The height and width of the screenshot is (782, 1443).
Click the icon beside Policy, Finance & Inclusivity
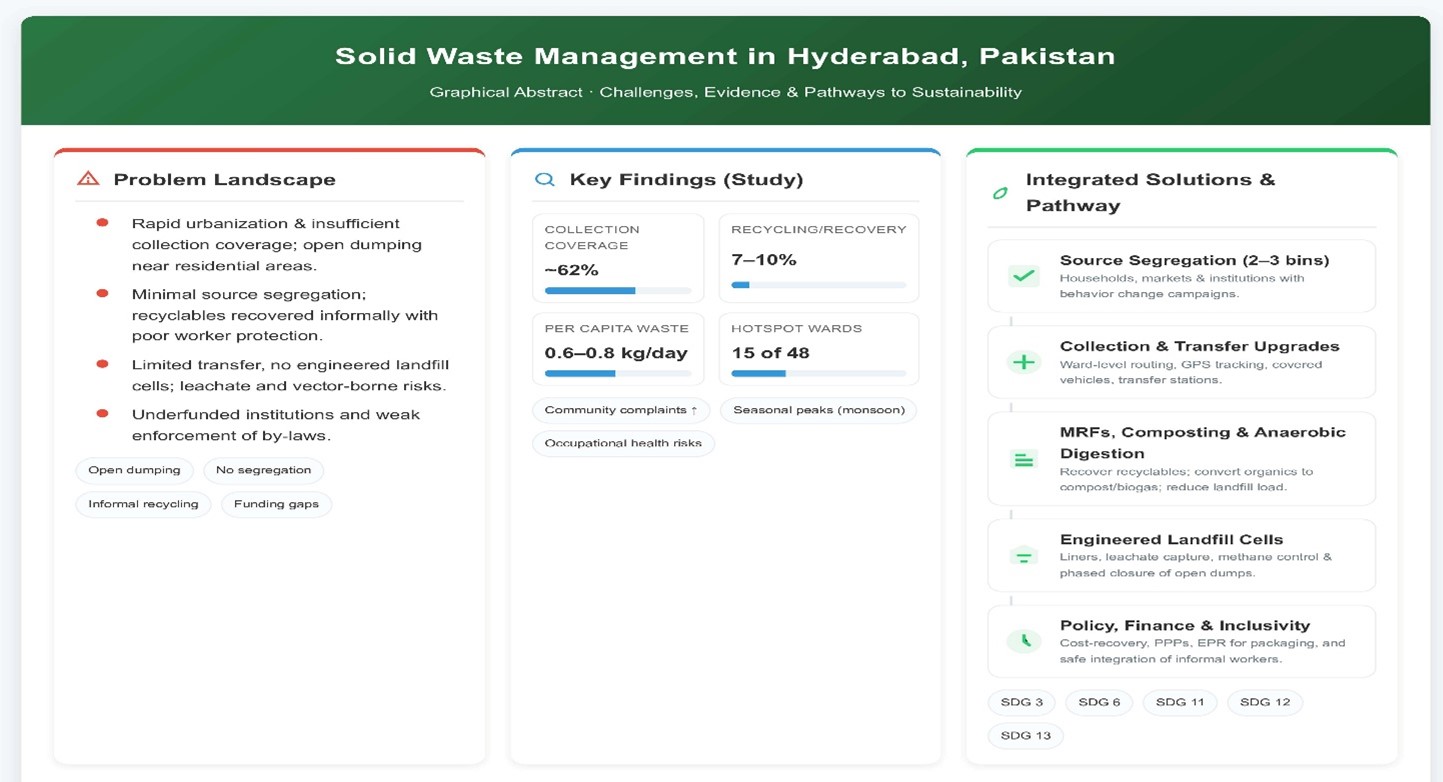pyautogui.click(x=1023, y=642)
